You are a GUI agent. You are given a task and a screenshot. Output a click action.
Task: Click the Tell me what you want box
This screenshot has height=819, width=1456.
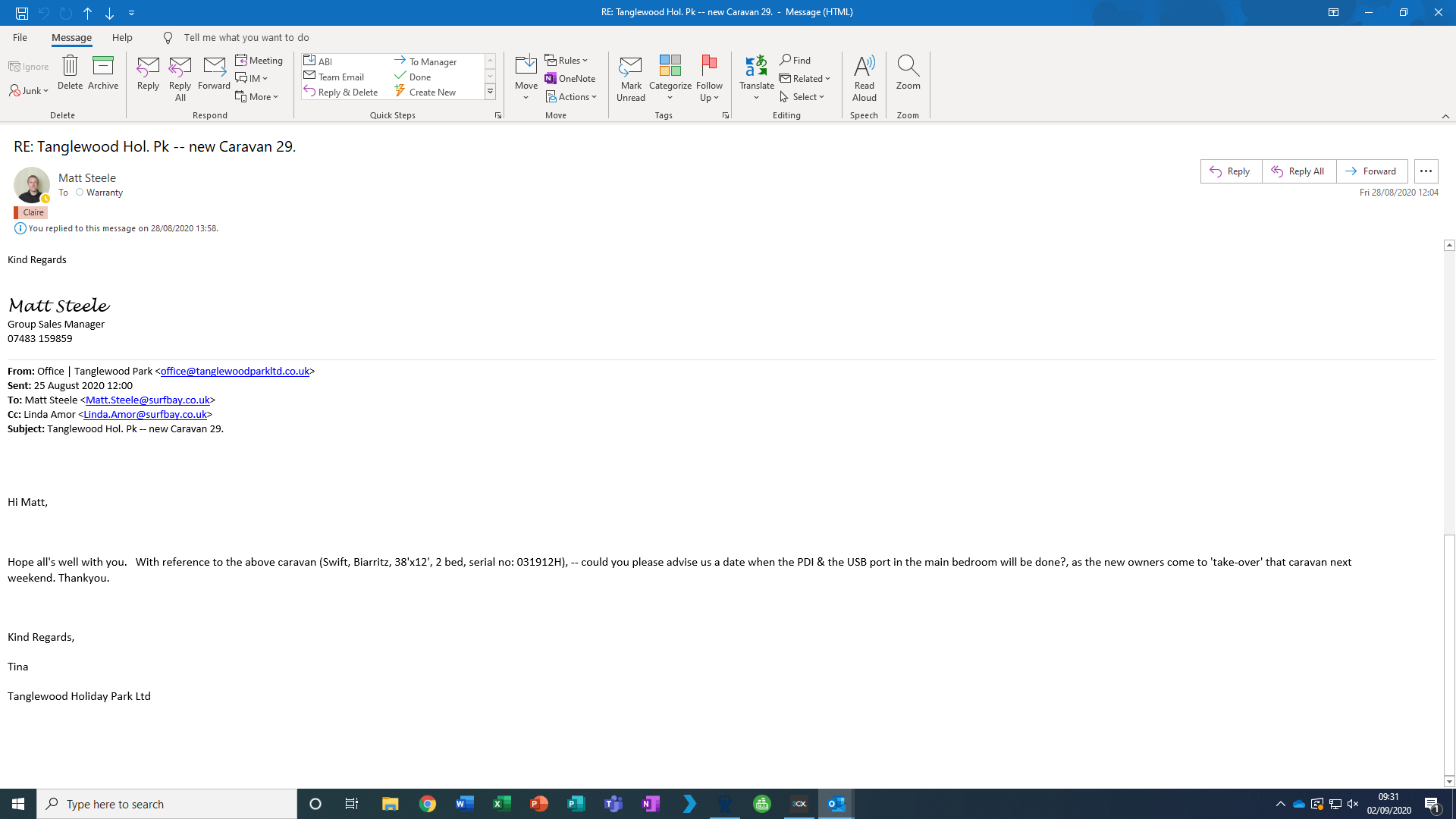pos(246,37)
